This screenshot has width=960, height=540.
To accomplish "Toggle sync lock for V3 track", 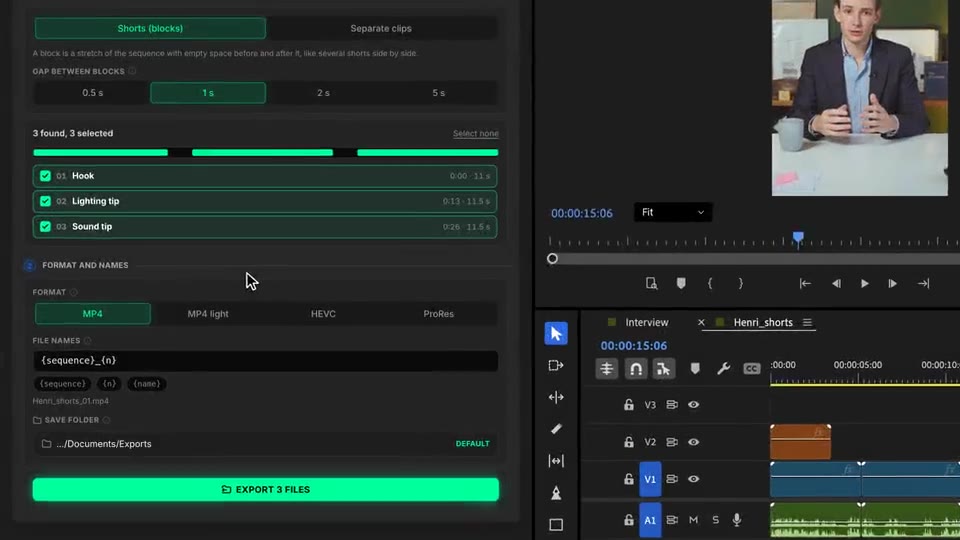I will [672, 405].
